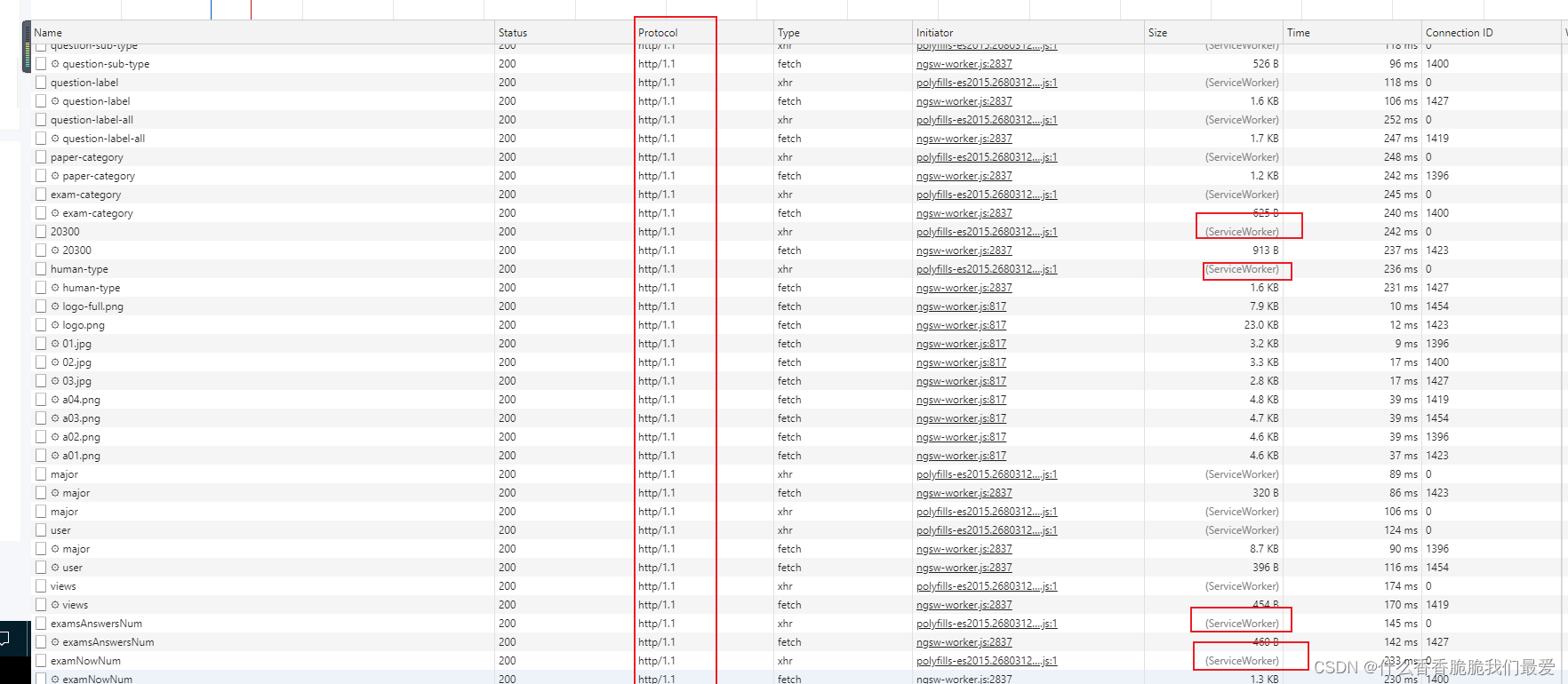Screen dimensions: 1568x684
Task: Select the user xhr request name
Action: [x=60, y=530]
